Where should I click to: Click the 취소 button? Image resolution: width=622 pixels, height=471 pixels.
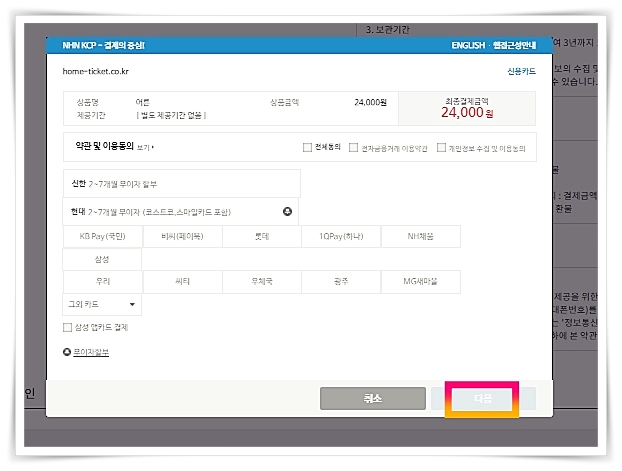373,398
